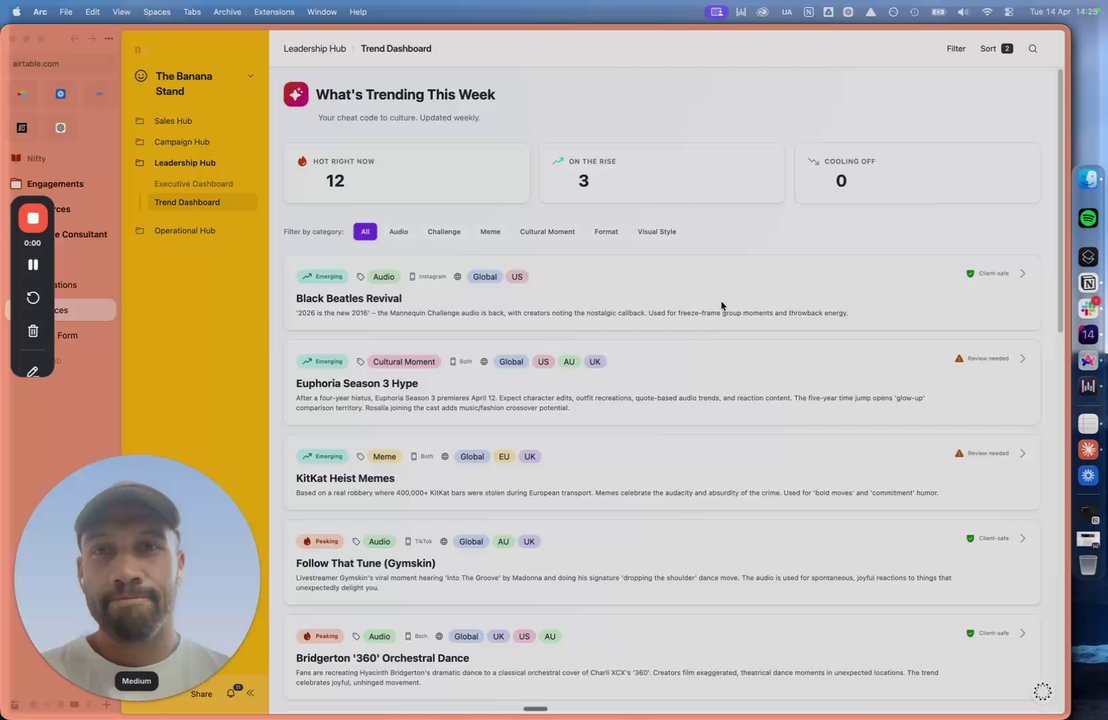Open Operational Hub folder
Viewport: 1108px width, 720px height.
pyautogui.click(x=184, y=230)
